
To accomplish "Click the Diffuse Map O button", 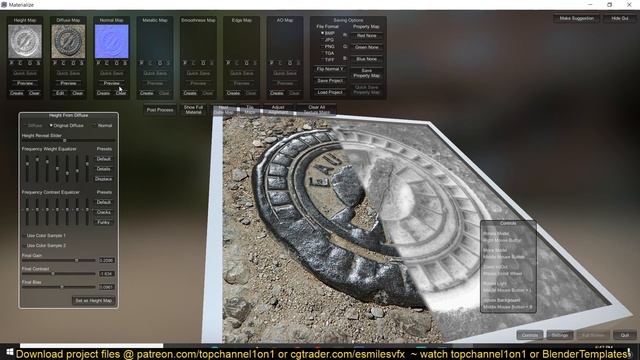I will click(73, 63).
